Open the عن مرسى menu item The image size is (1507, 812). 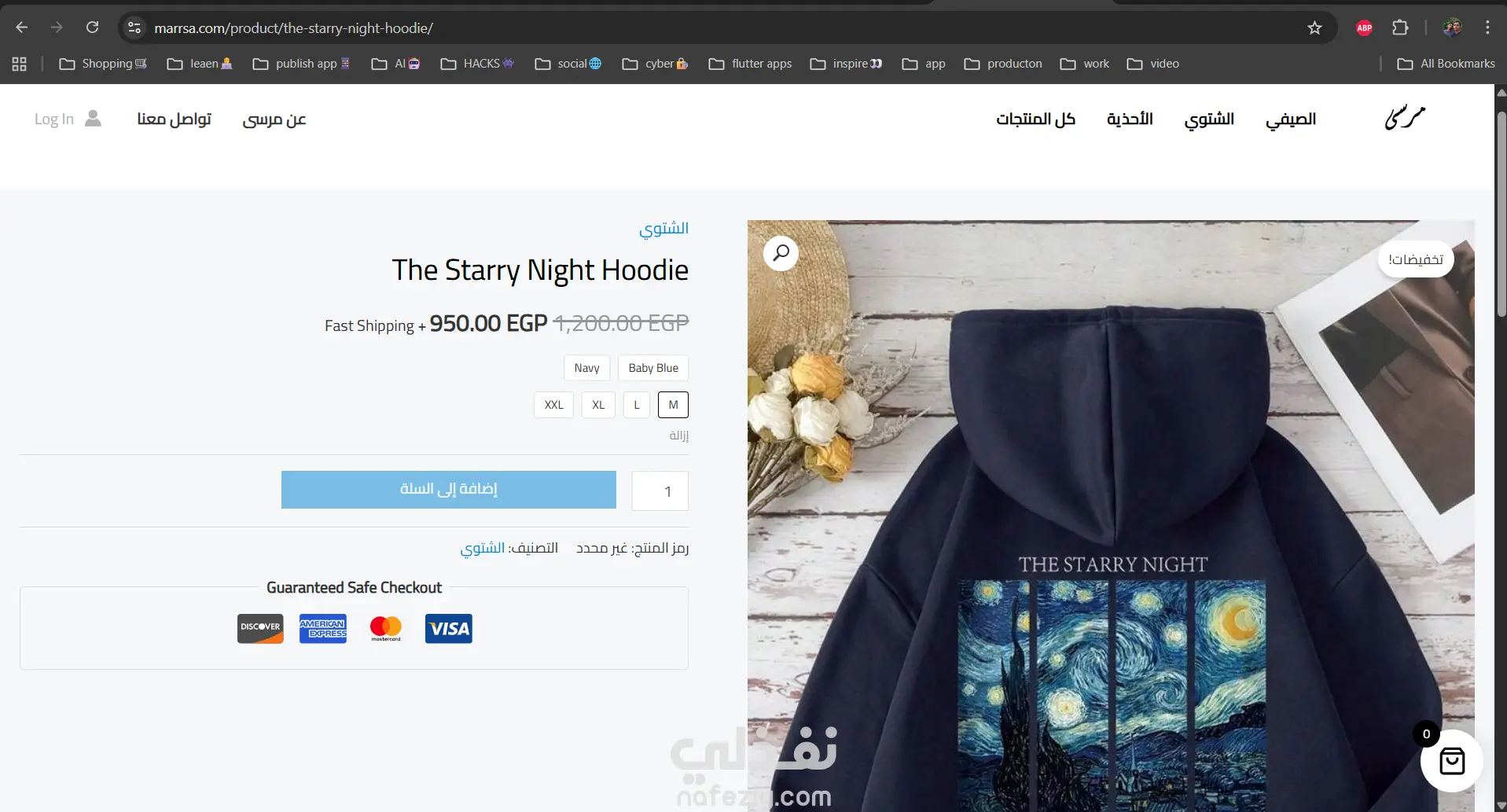[x=274, y=119]
